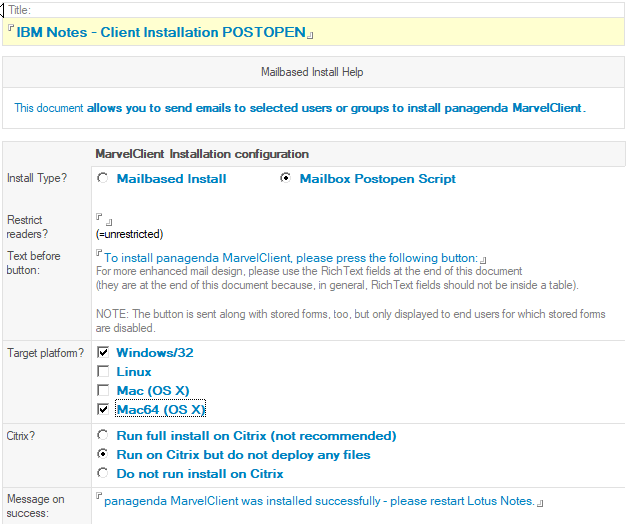Select Do not run install on Citrix
Viewport: 632px width, 524px height.
click(103, 473)
